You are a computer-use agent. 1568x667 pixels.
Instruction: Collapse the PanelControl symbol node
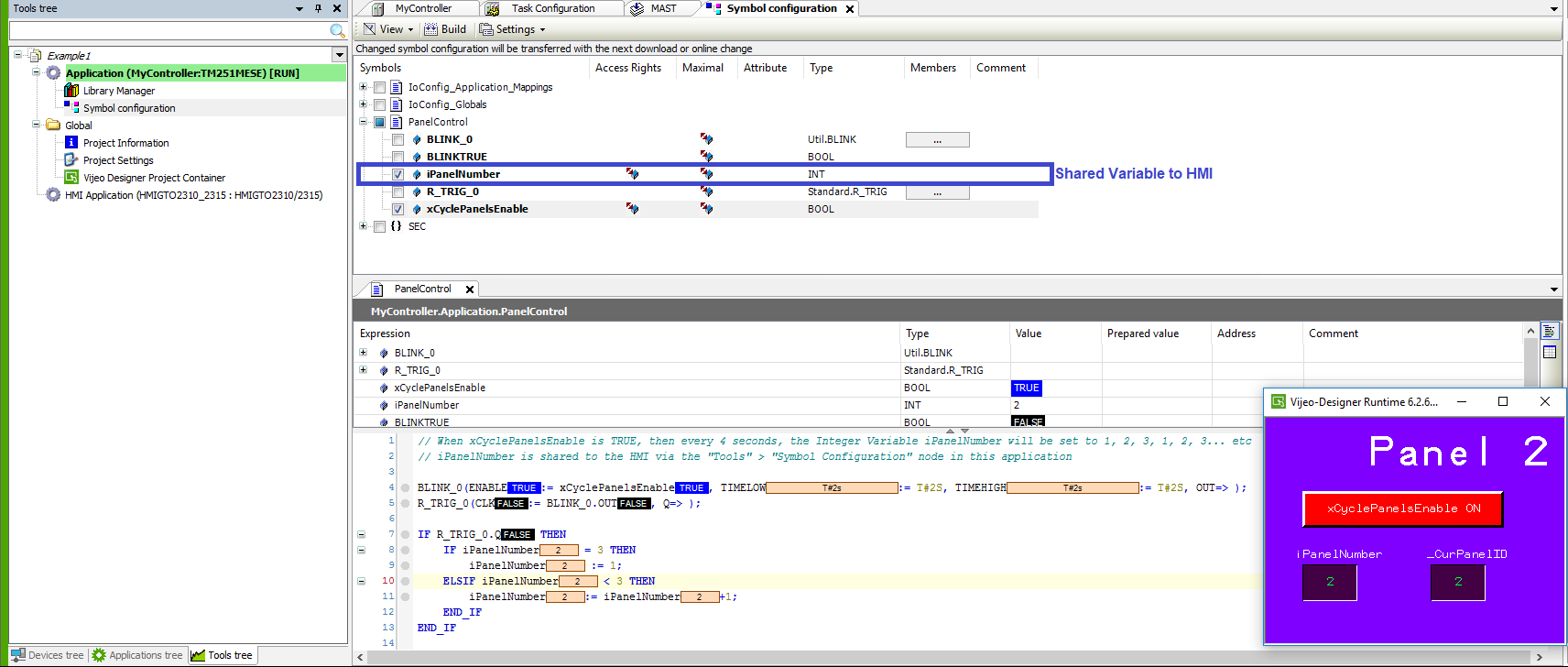pos(363,122)
